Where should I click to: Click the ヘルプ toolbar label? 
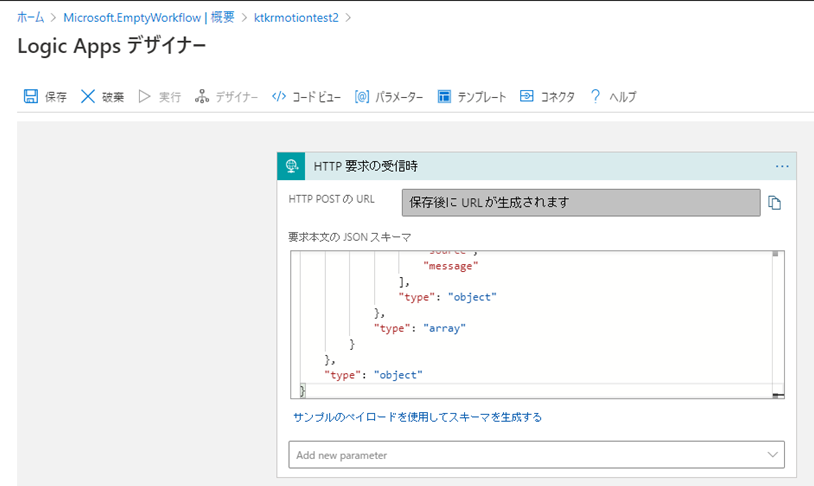(622, 97)
